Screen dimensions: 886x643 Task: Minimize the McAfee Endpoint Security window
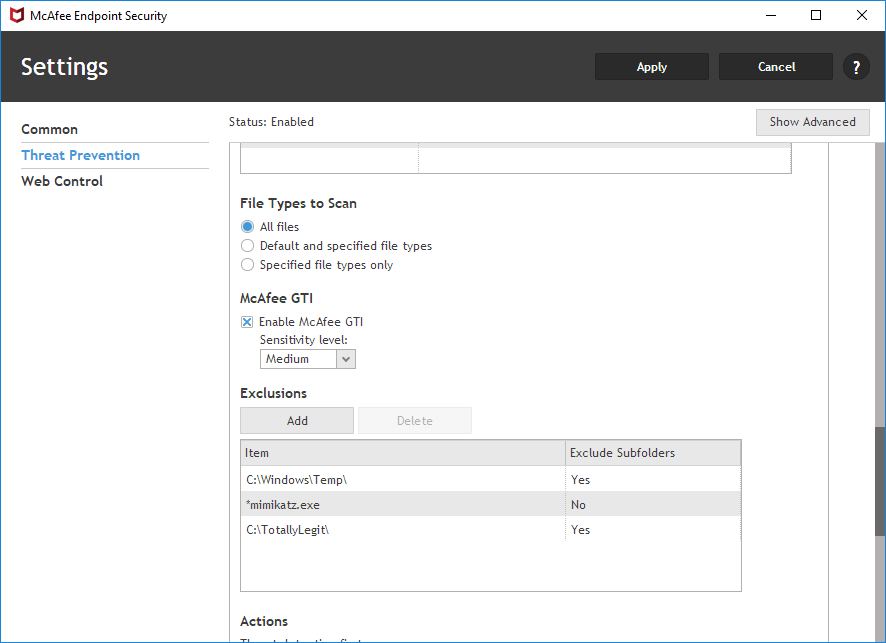771,15
